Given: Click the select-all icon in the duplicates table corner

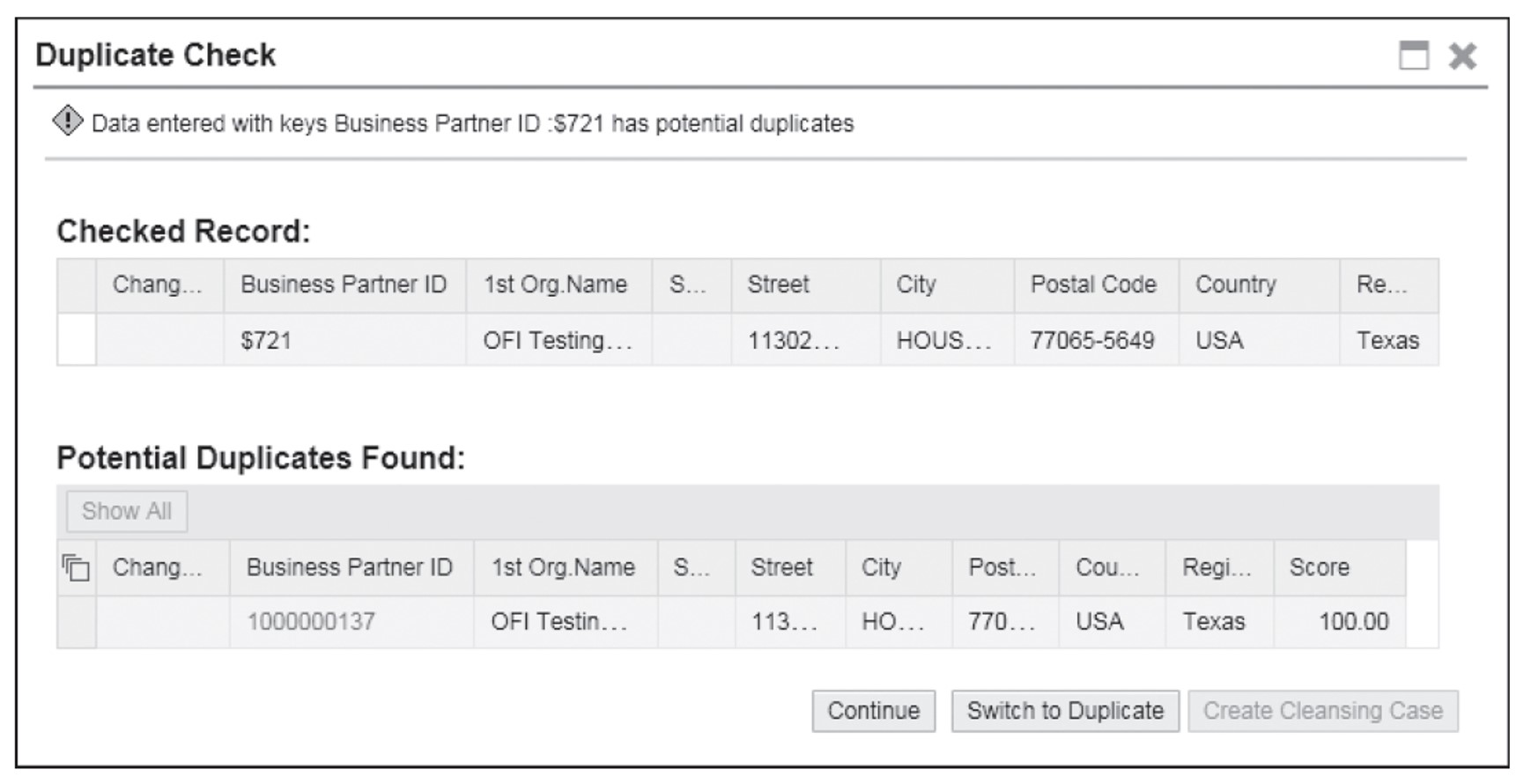Looking at the screenshot, I should [75, 567].
